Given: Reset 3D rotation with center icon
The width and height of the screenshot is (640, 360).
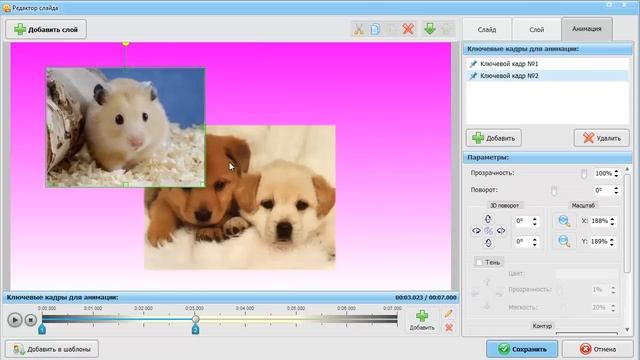Looking at the screenshot, I should tap(488, 231).
